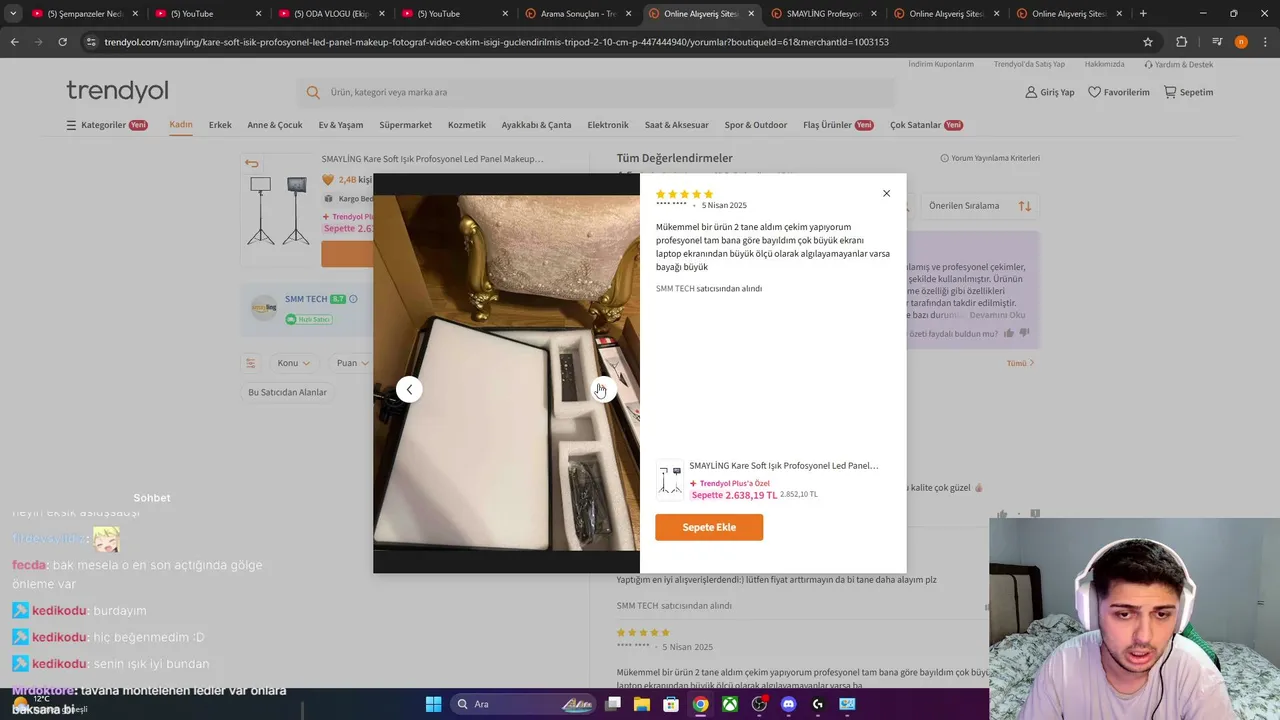Image resolution: width=1280 pixels, height=720 pixels.
Task: Open Favorilerim heart link
Action: tap(1118, 92)
